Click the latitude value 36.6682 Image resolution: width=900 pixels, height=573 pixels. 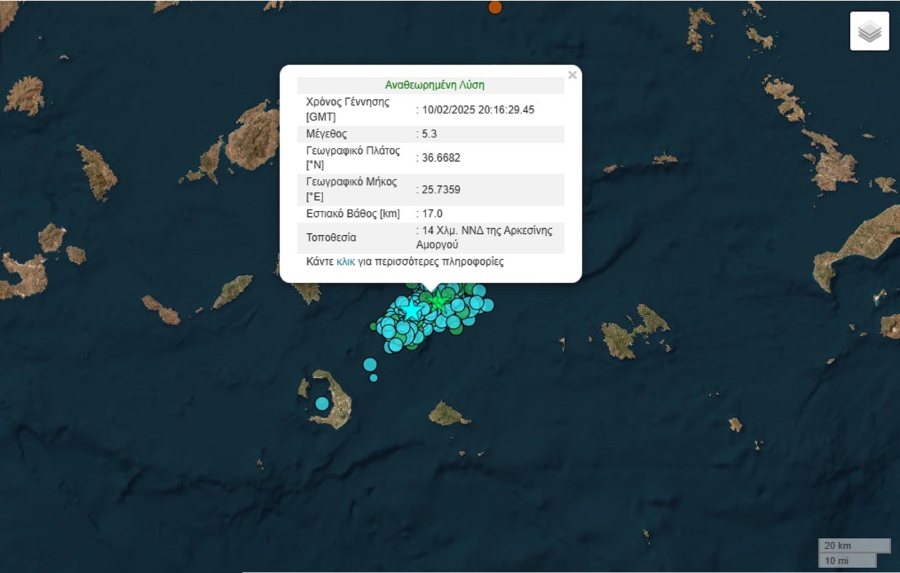441,158
